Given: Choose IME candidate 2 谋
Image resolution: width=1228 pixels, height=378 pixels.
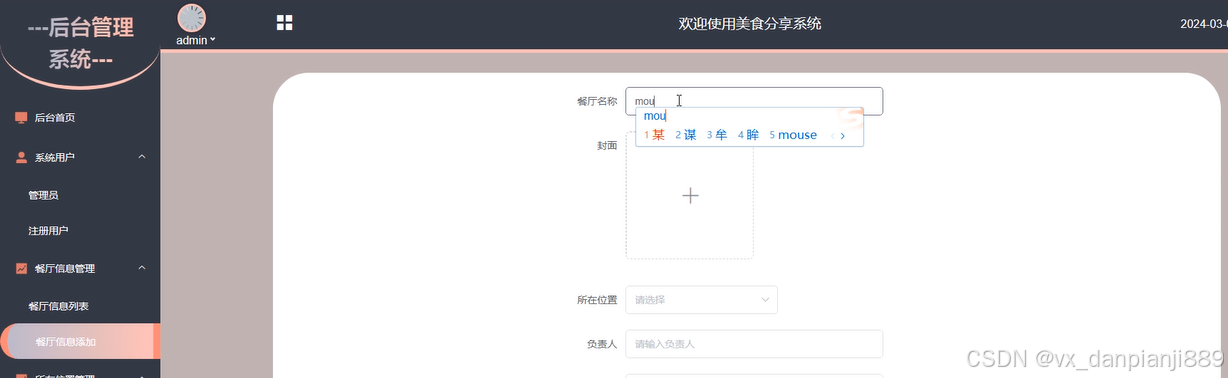Looking at the screenshot, I should point(686,135).
